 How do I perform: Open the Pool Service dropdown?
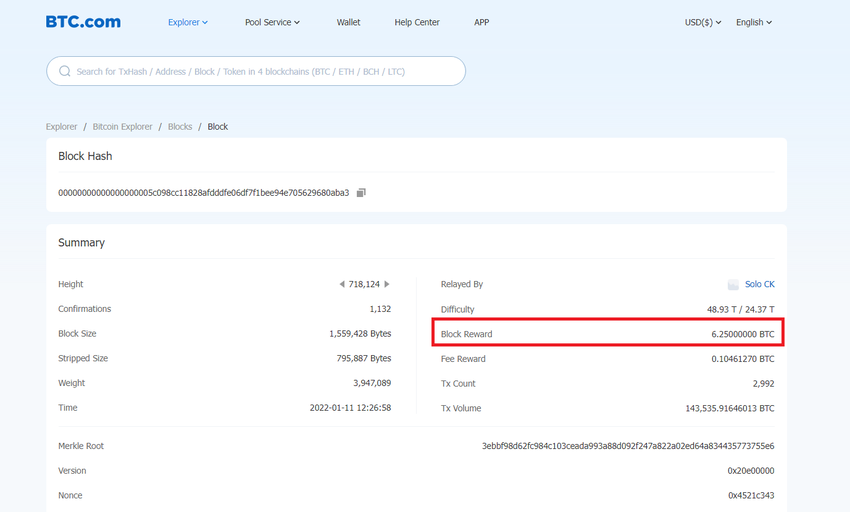click(x=272, y=22)
